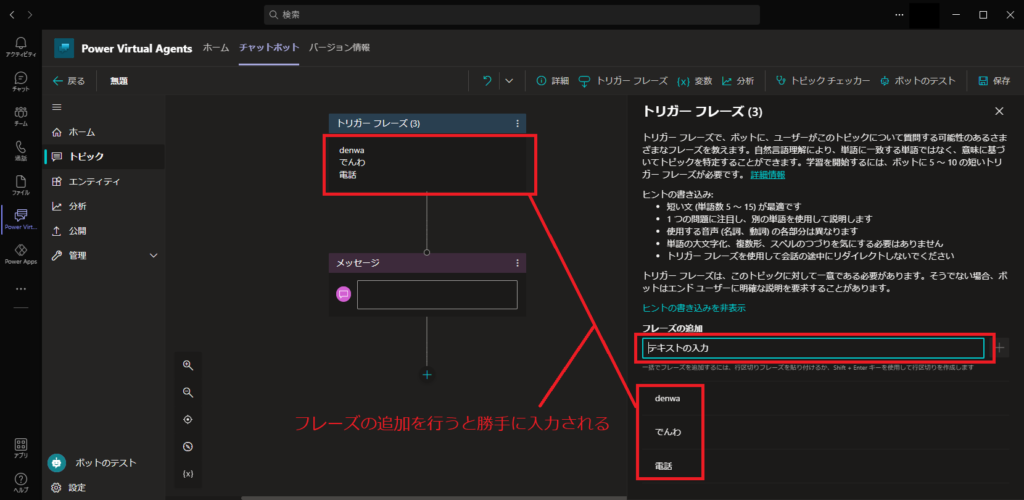Open title bar more options ellipsis
This screenshot has height=500, width=1024.
pyautogui.click(x=900, y=14)
